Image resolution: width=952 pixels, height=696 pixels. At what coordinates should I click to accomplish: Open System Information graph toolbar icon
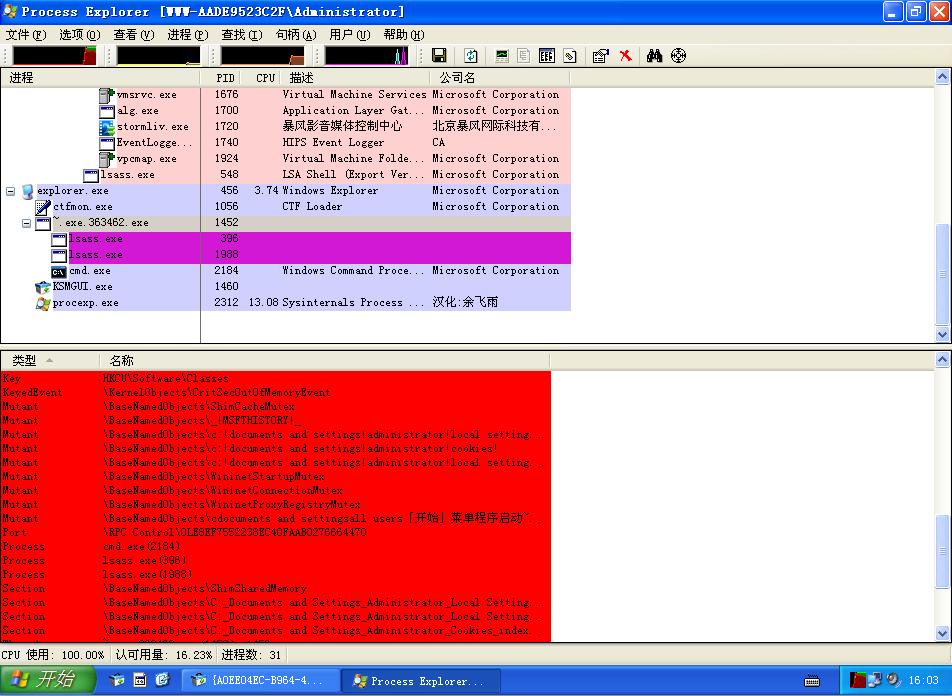(502, 56)
